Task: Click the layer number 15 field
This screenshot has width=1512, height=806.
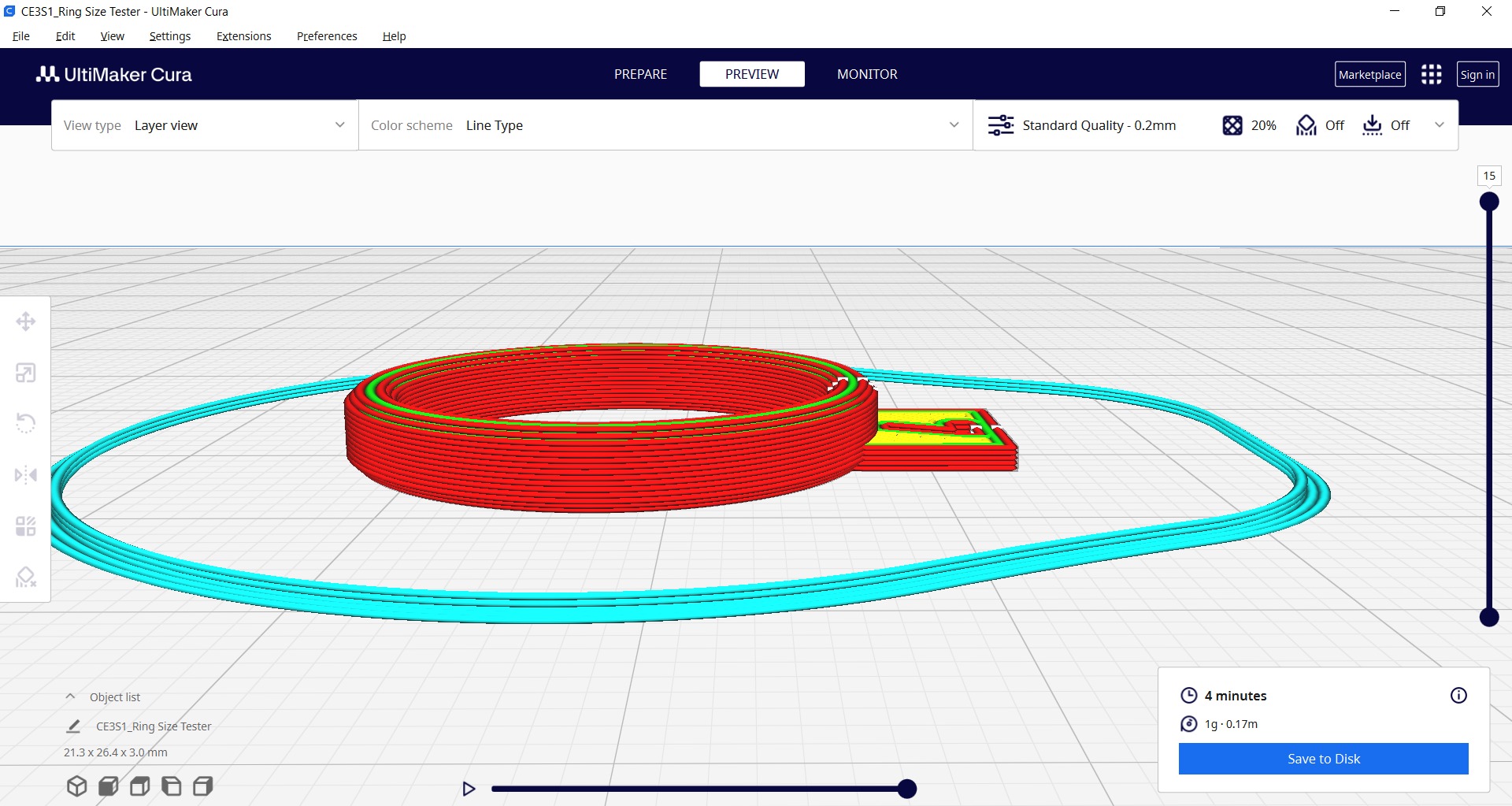Action: (1489, 176)
